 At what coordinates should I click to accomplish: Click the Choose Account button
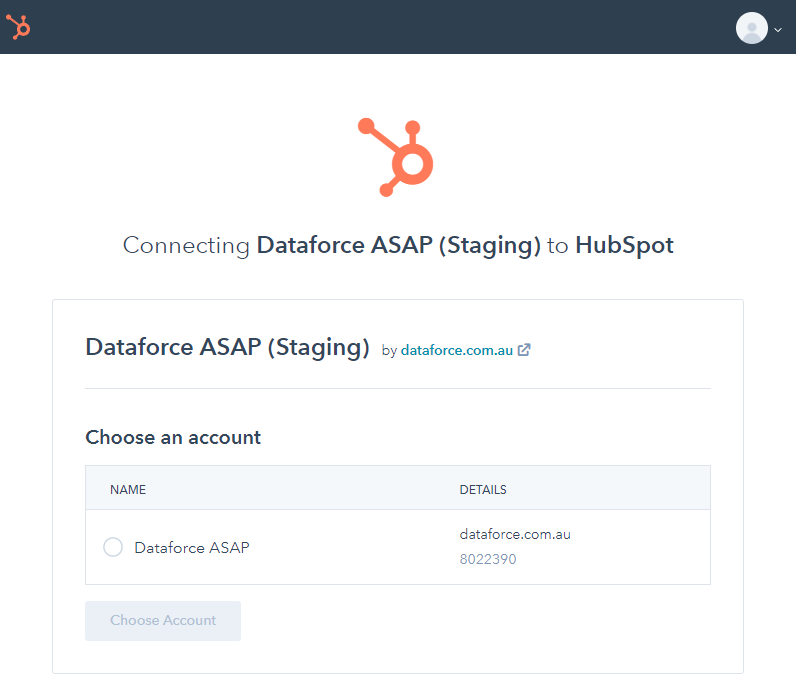point(163,620)
